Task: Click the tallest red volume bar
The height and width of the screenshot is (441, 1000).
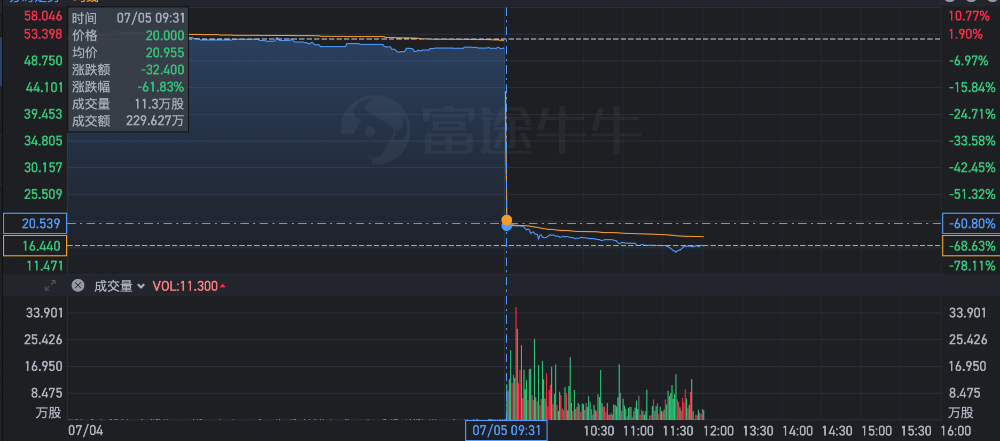Action: [x=516, y=365]
